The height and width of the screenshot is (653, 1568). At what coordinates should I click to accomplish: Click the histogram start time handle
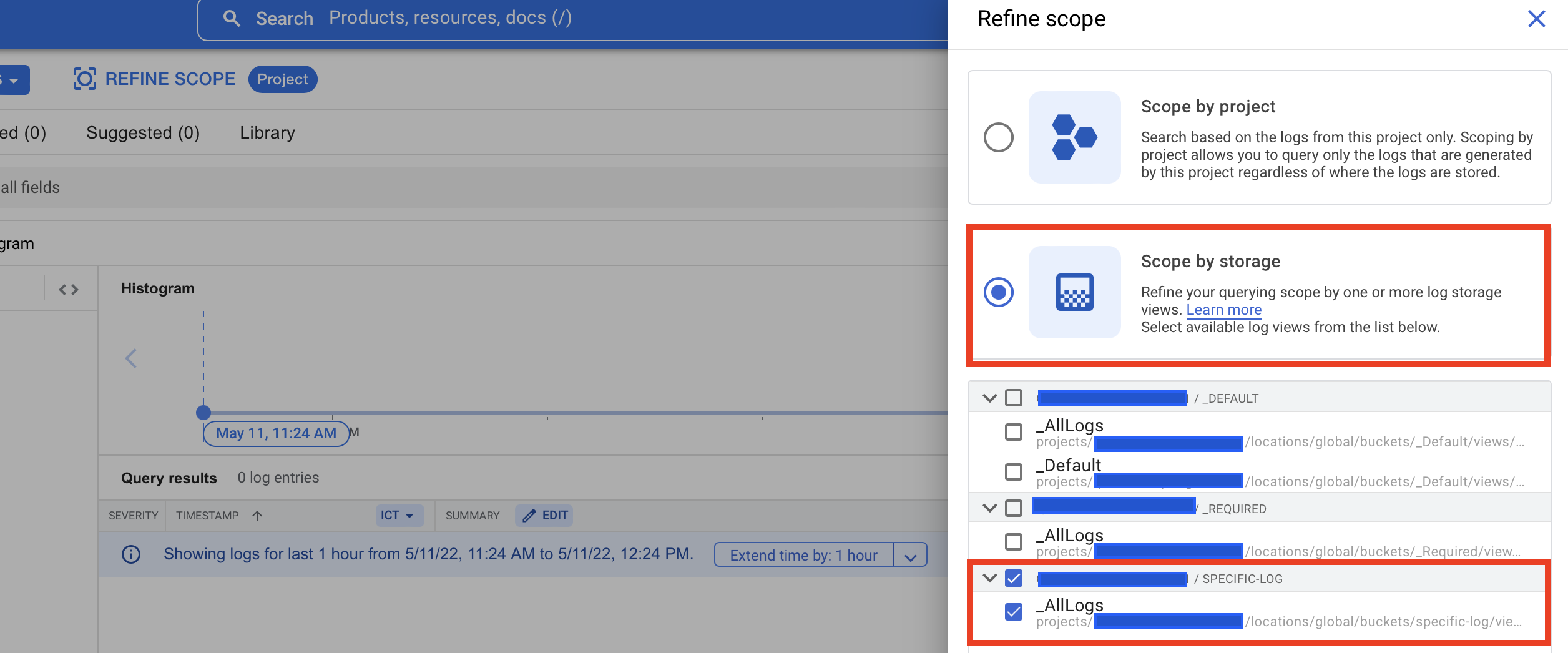pyautogui.click(x=203, y=413)
